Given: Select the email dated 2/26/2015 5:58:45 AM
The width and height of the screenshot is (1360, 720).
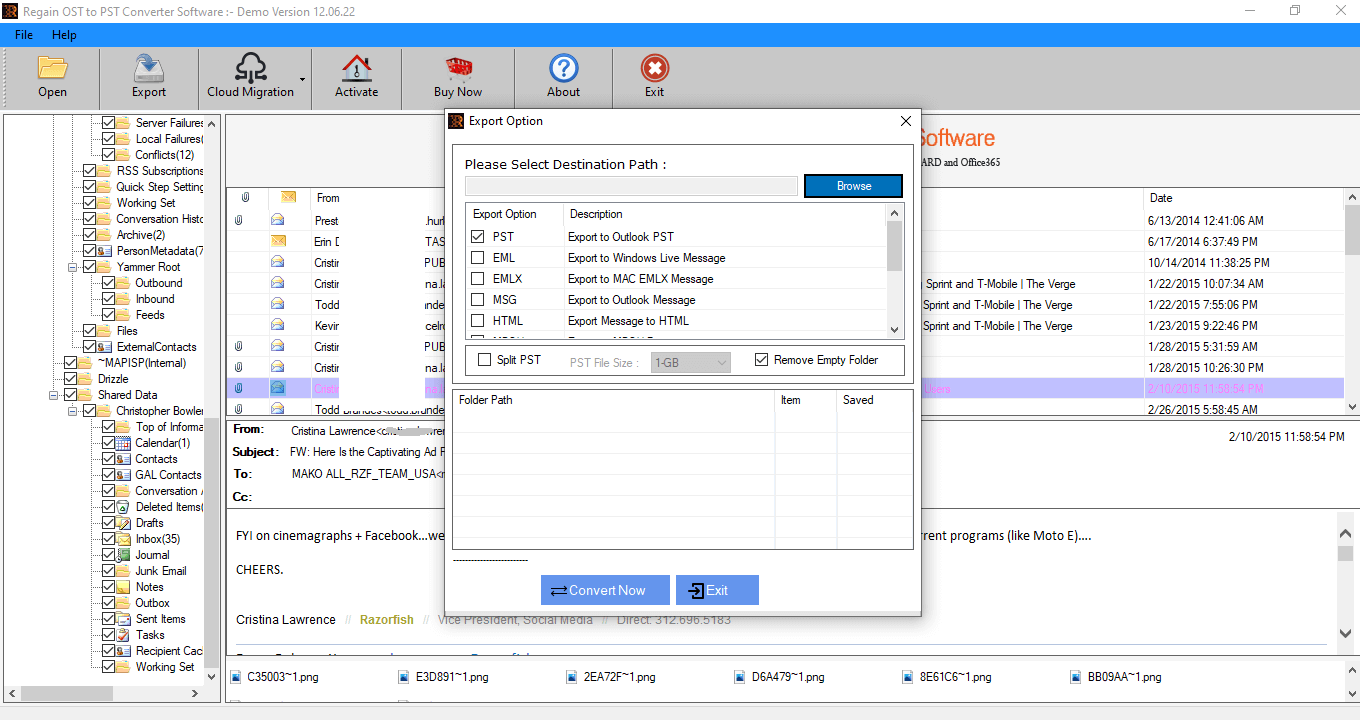Looking at the screenshot, I should click(x=1204, y=410).
